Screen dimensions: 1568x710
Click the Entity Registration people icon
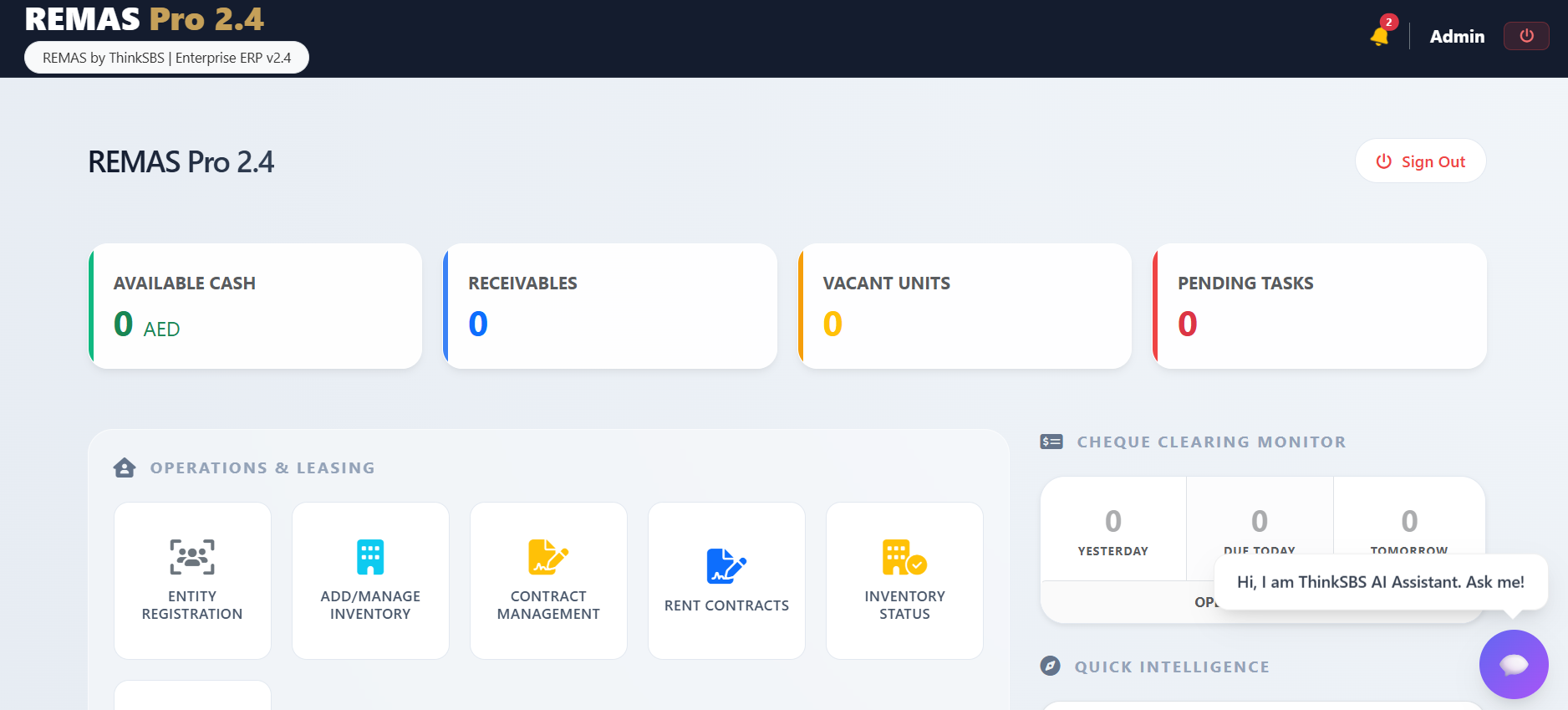192,557
